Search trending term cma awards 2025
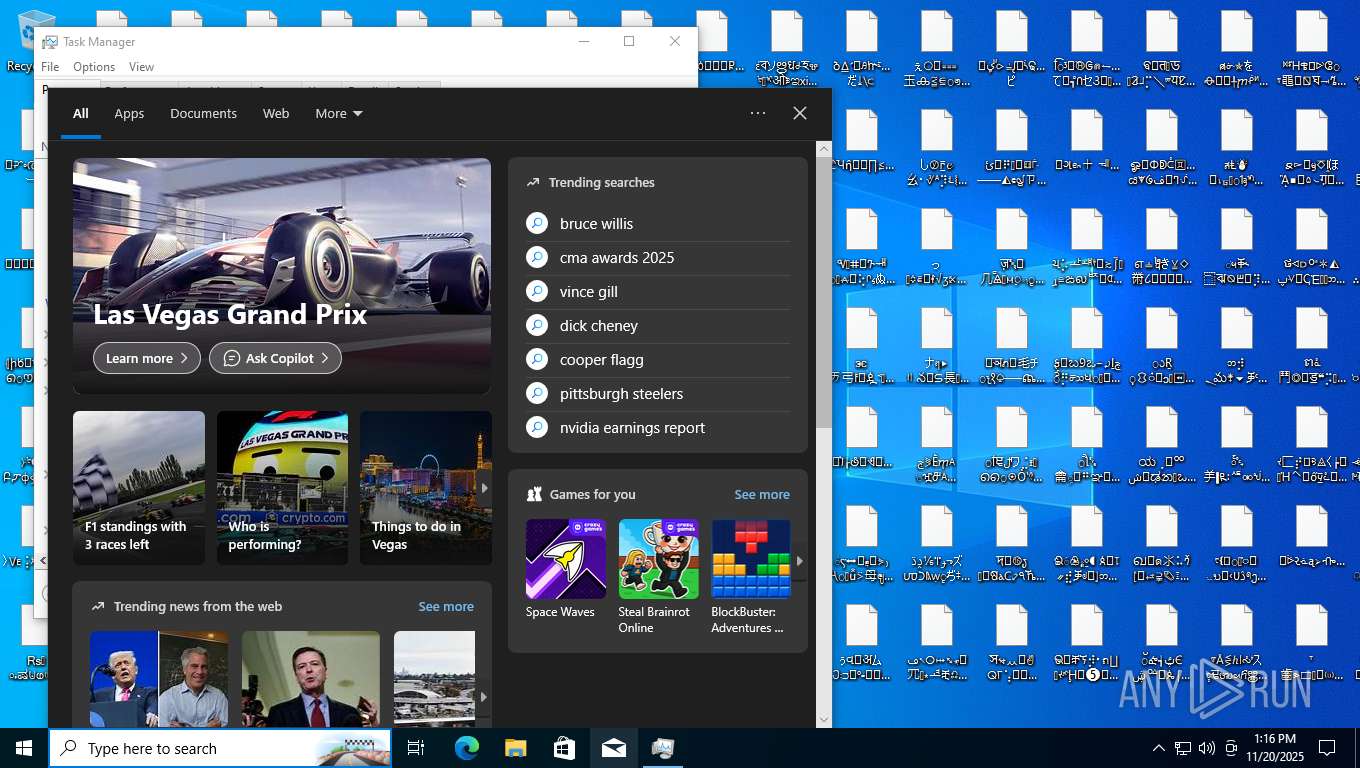Screen dimensions: 1360x768 pos(617,258)
